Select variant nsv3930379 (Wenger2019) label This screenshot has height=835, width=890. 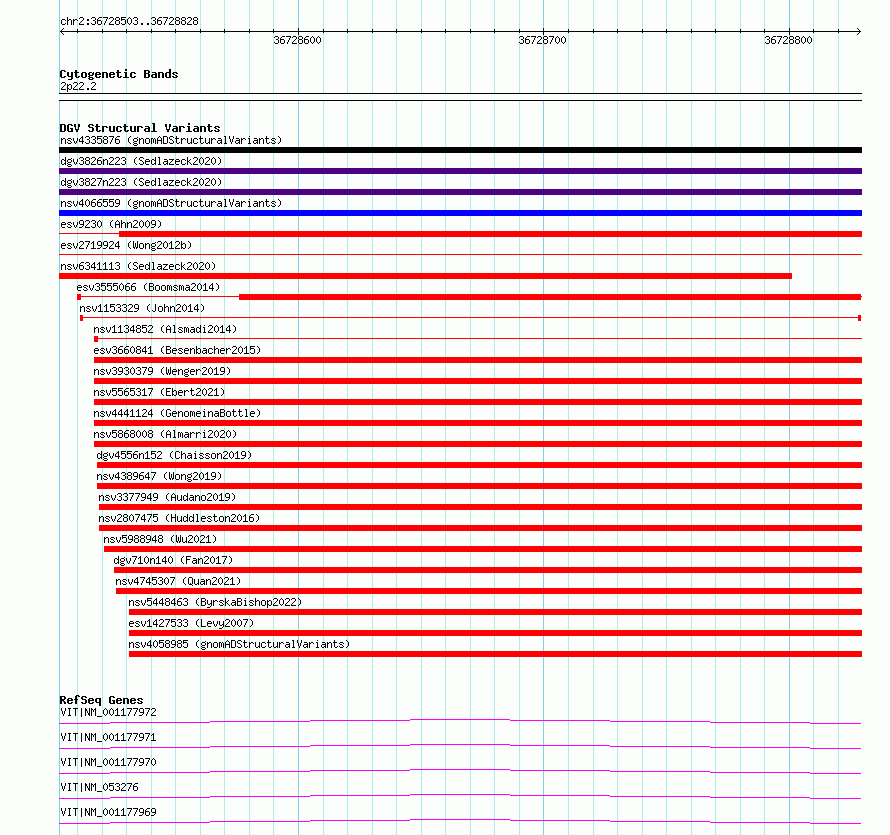click(x=162, y=371)
